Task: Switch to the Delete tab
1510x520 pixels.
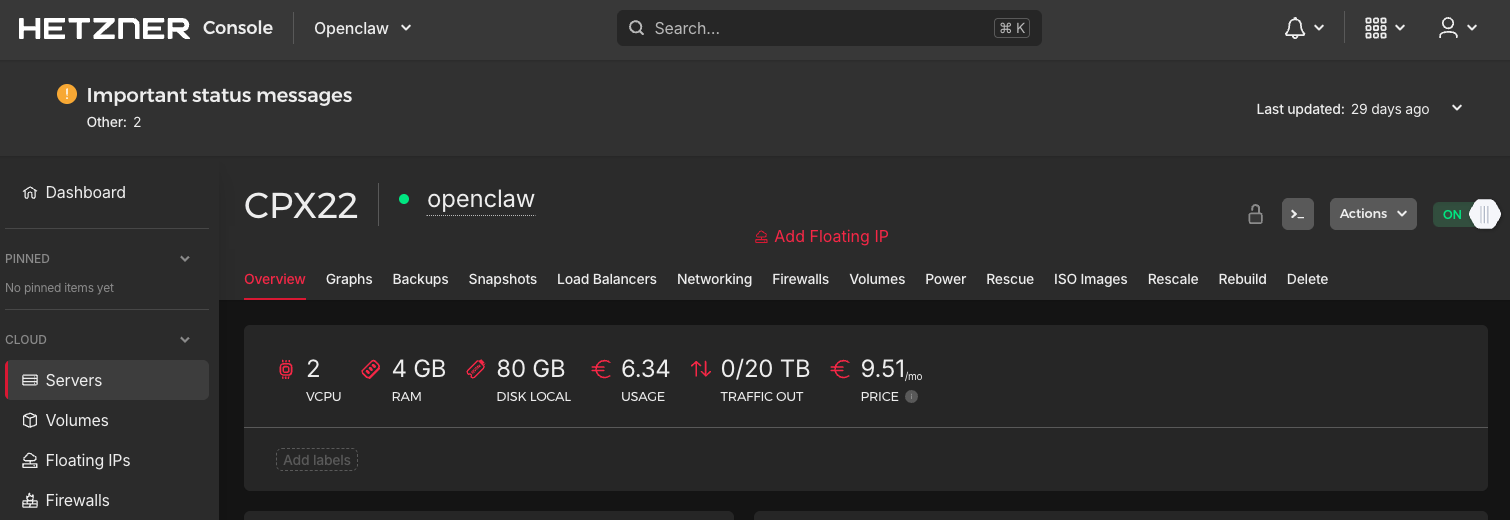Action: coord(1307,279)
